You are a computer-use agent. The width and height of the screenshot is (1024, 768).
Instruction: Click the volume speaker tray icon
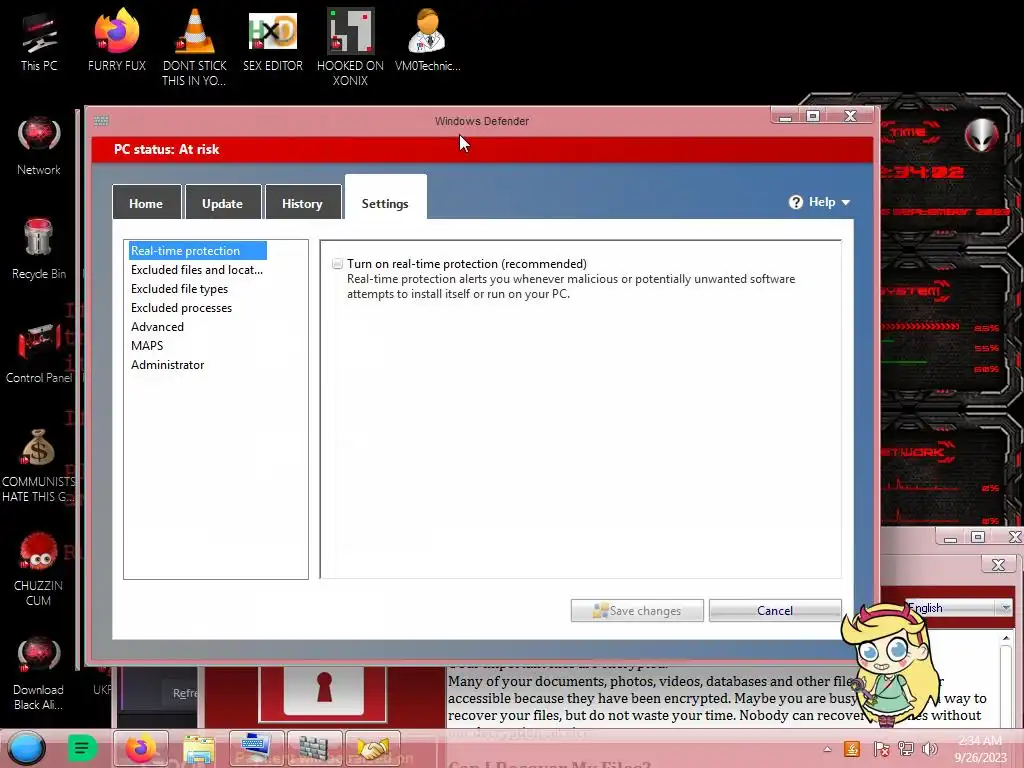click(x=929, y=749)
